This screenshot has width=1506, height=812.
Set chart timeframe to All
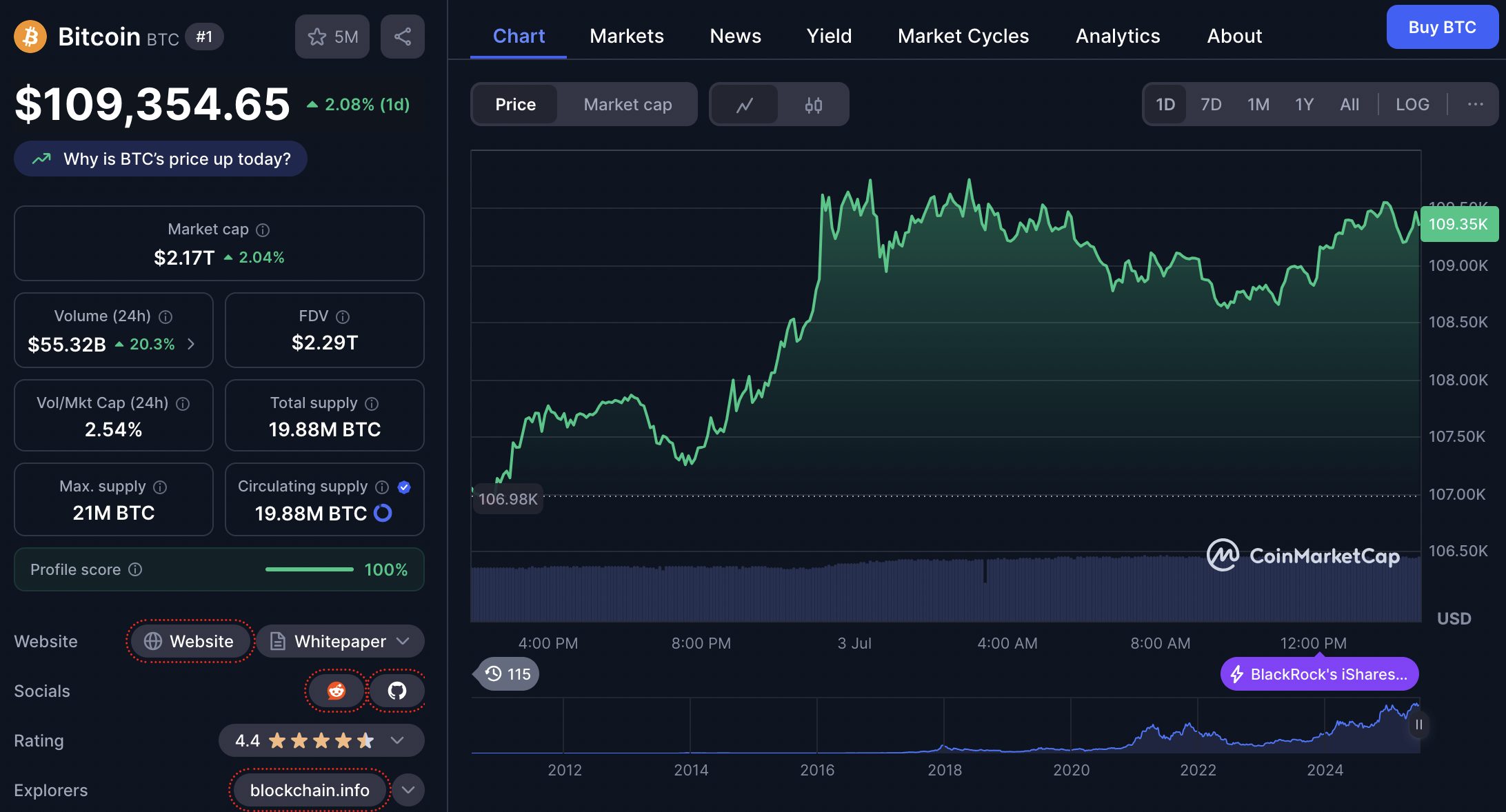coord(1349,104)
